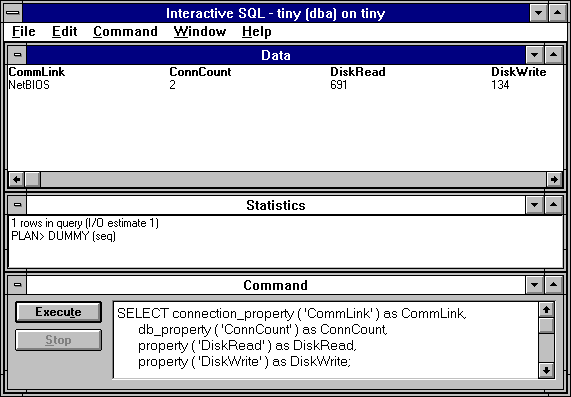
Task: Maximize the Statistics window
Action: pyautogui.click(x=554, y=205)
